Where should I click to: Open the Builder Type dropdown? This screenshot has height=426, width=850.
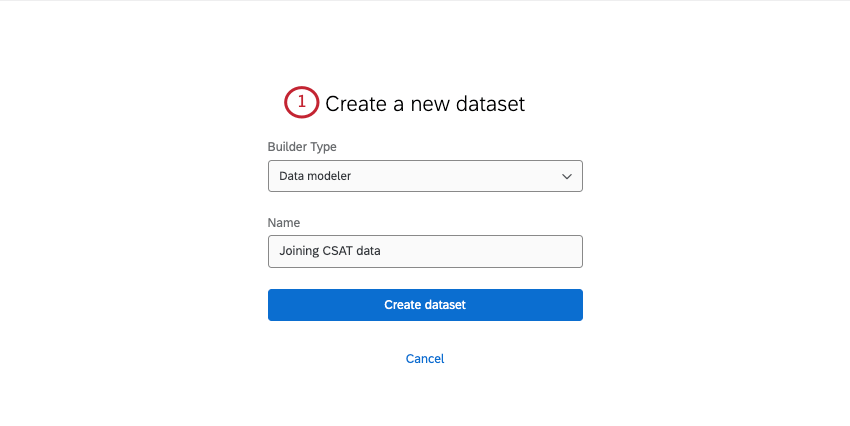click(425, 176)
